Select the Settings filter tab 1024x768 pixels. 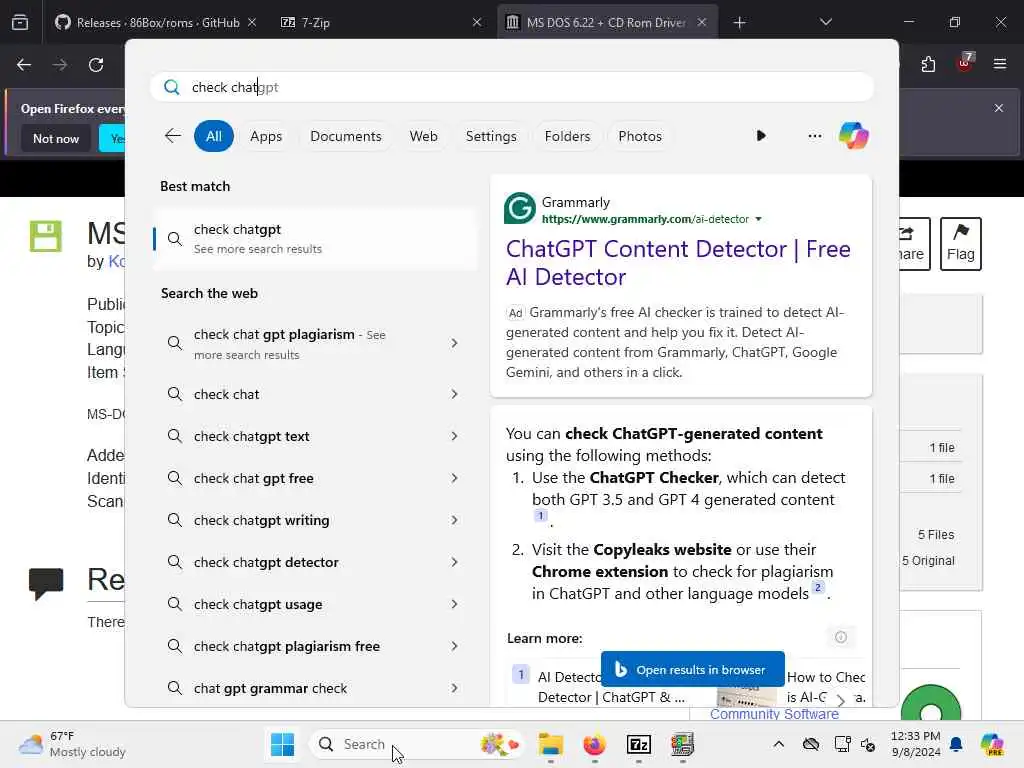pyautogui.click(x=491, y=136)
